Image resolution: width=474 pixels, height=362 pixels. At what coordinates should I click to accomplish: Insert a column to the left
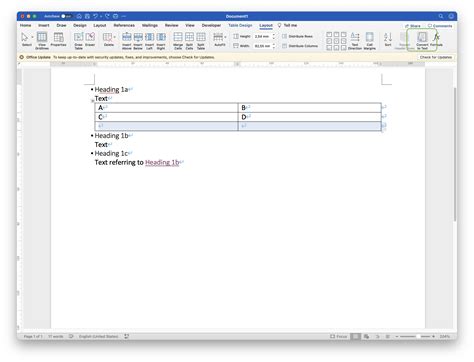(149, 41)
